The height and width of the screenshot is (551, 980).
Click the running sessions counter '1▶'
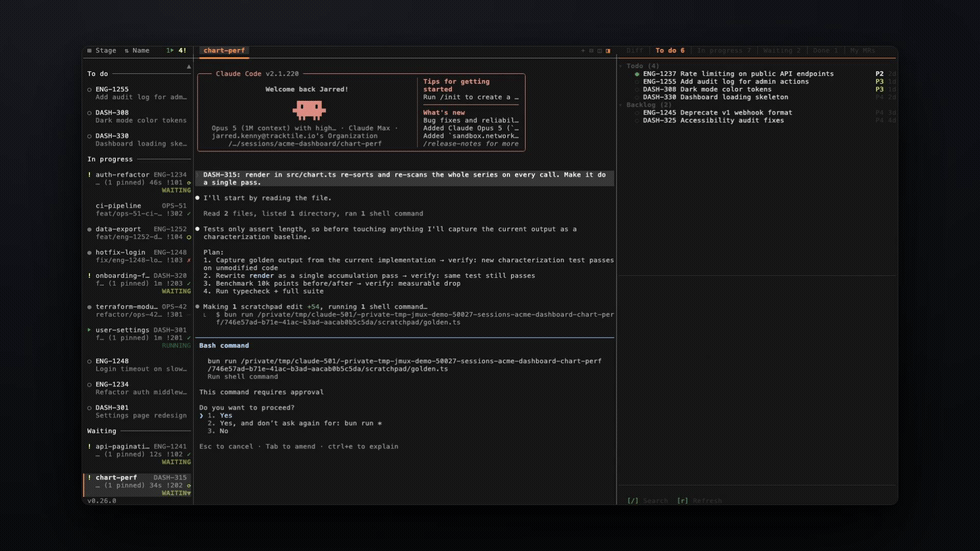[x=169, y=51]
